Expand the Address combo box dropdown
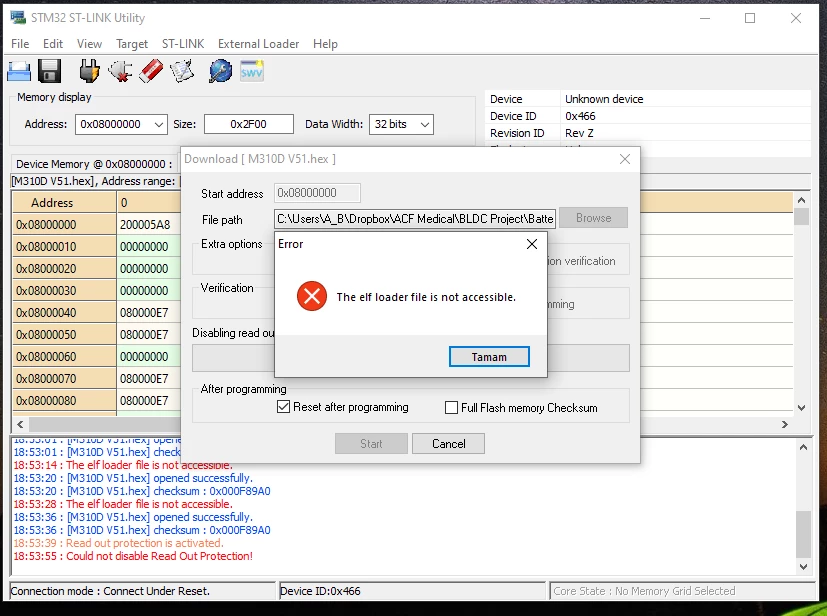Image resolution: width=827 pixels, height=616 pixels. [159, 124]
